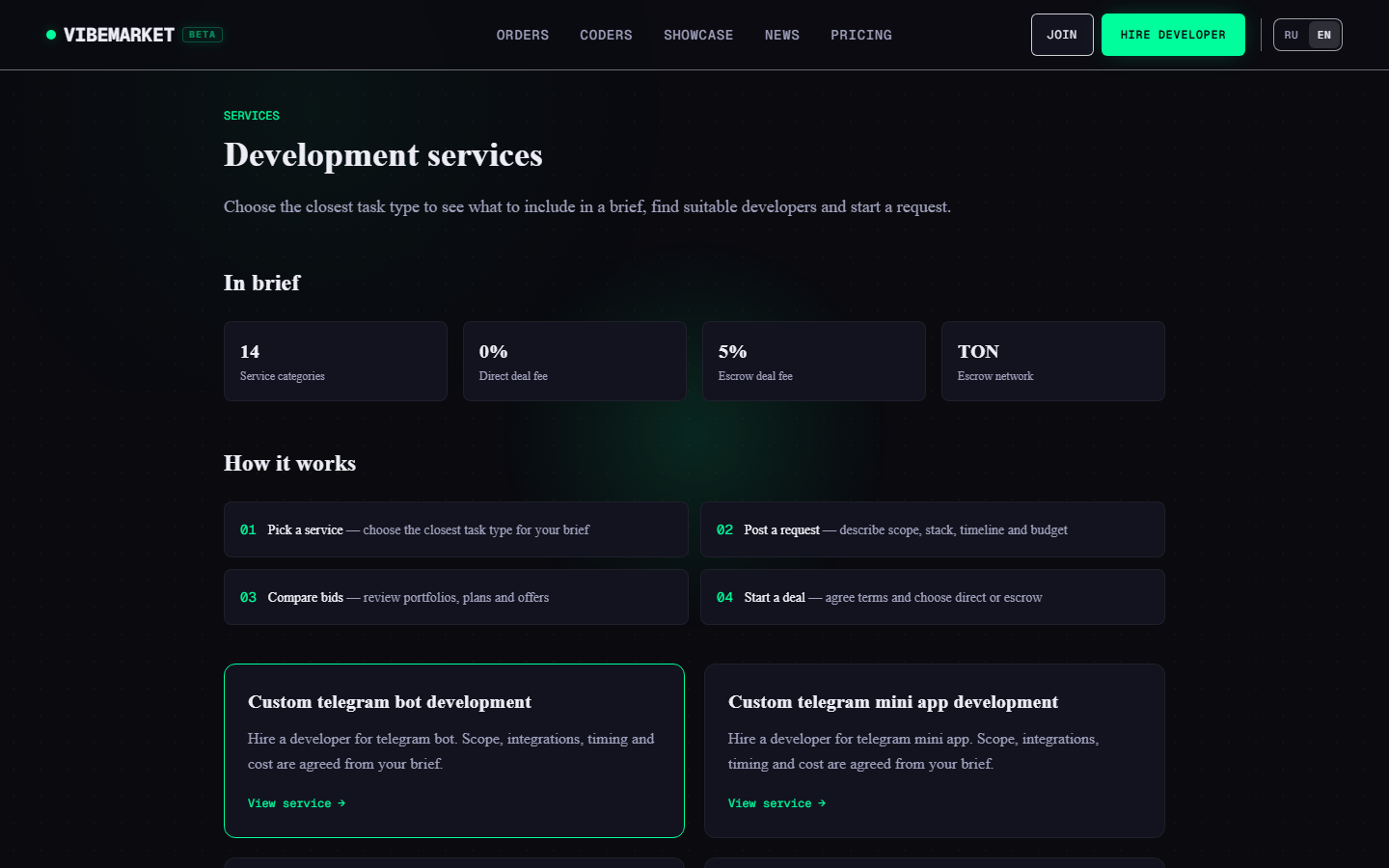This screenshot has width=1389, height=868.
Task: View the telegram mini app service
Action: click(776, 803)
